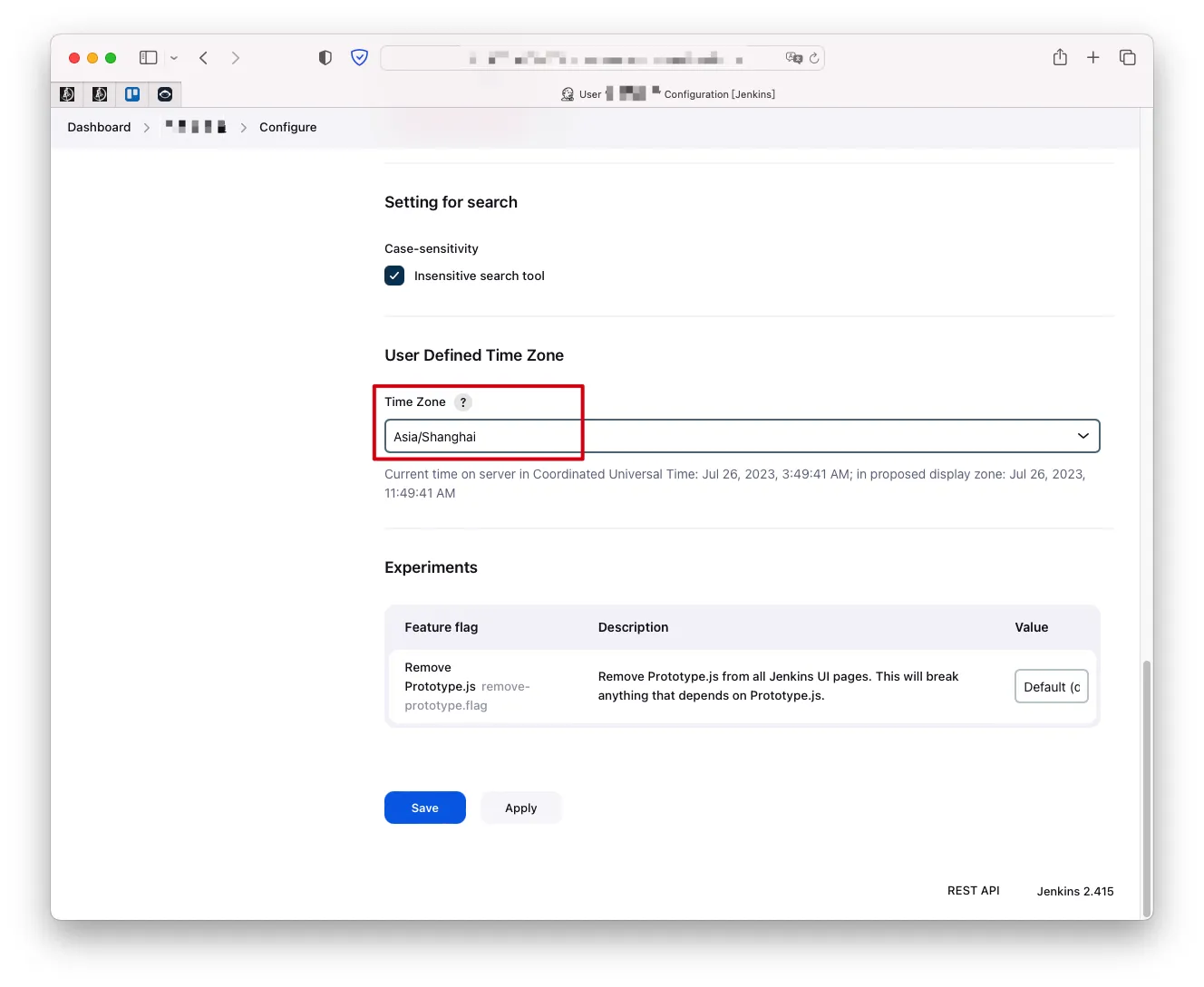1204x987 pixels.
Task: Open the second pinned tab icon
Action: 100,94
